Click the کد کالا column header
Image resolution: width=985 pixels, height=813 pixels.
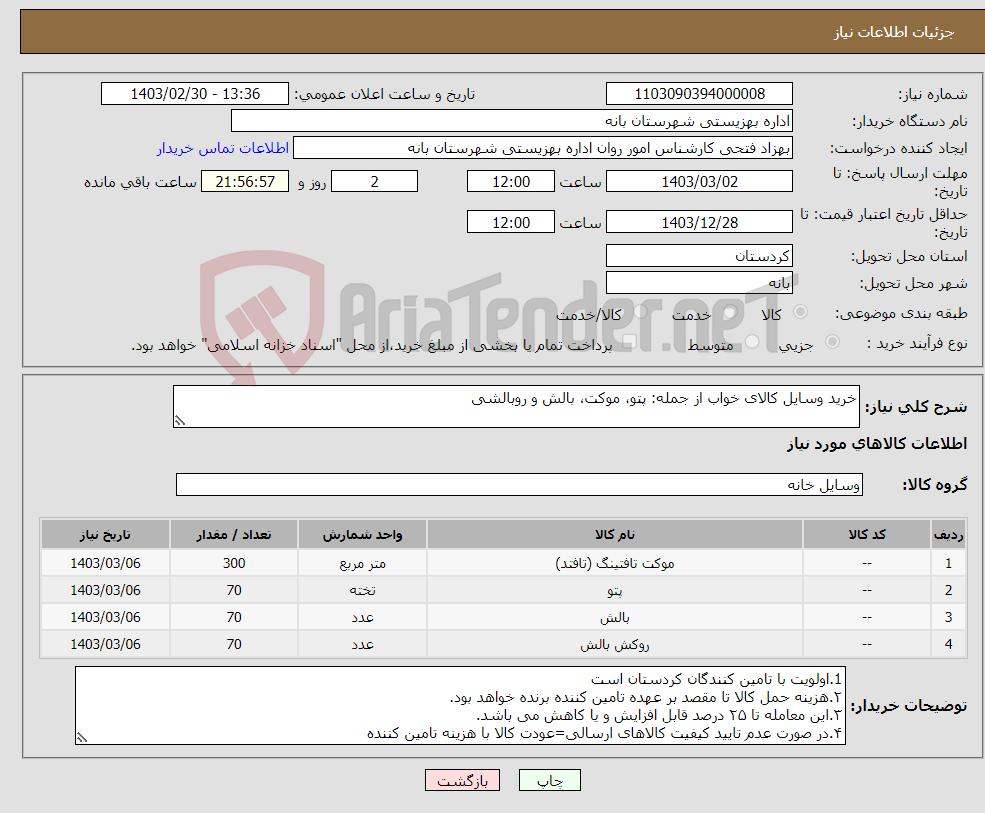click(867, 535)
